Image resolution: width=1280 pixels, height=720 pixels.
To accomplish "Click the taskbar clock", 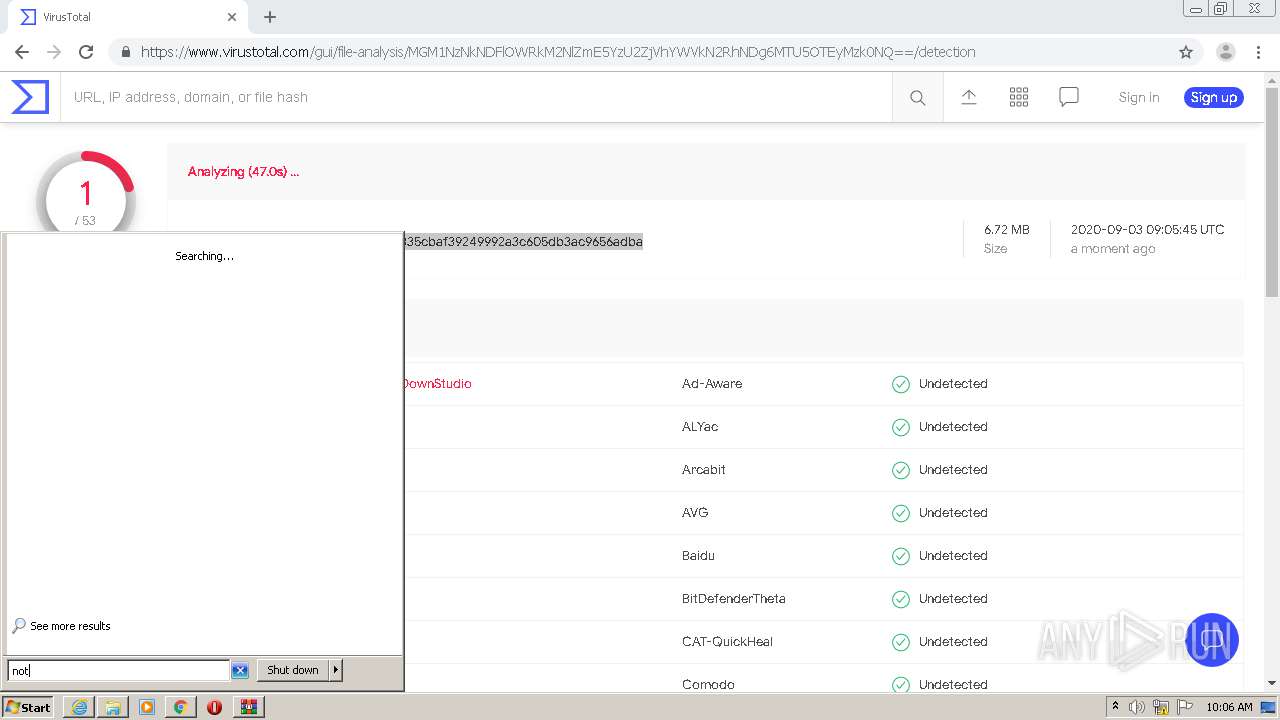I will [1229, 707].
